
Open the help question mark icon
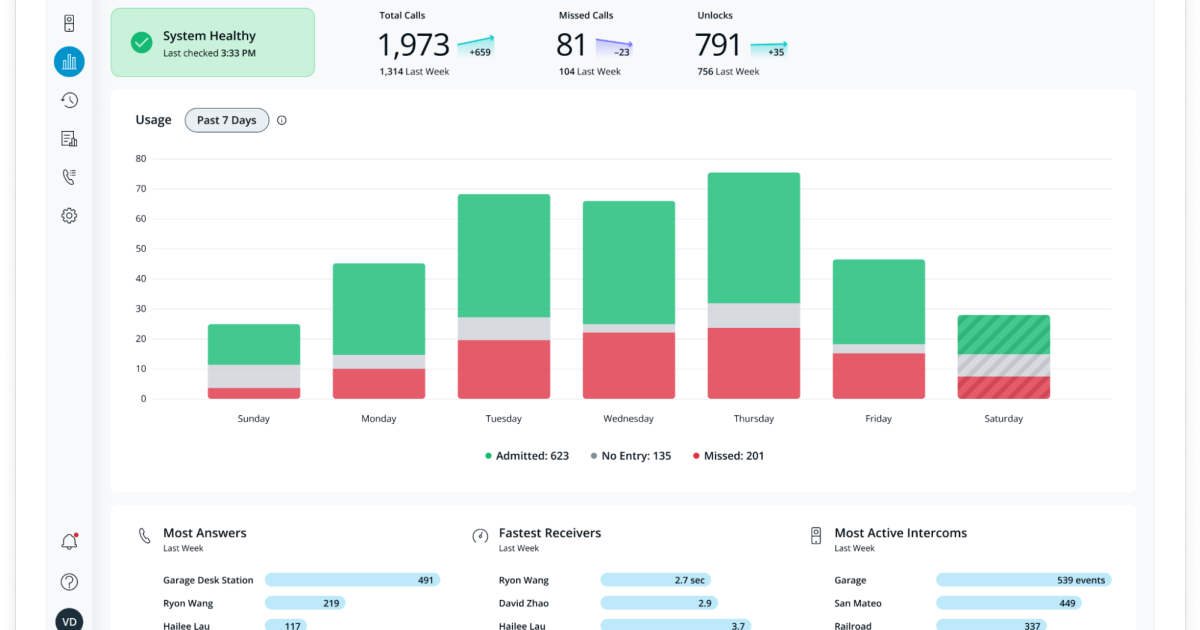point(69,582)
